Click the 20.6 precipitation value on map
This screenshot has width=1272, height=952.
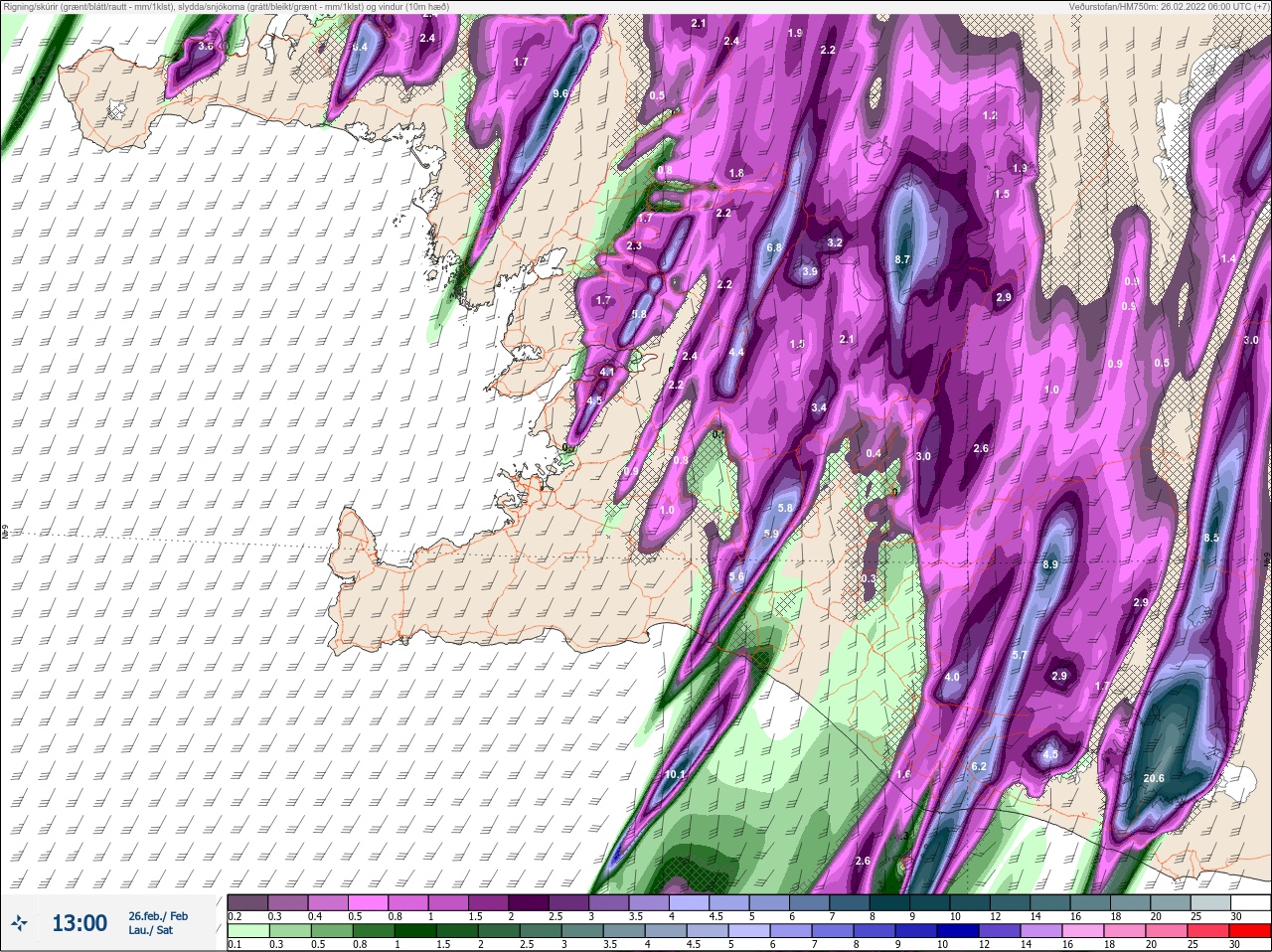1154,778
